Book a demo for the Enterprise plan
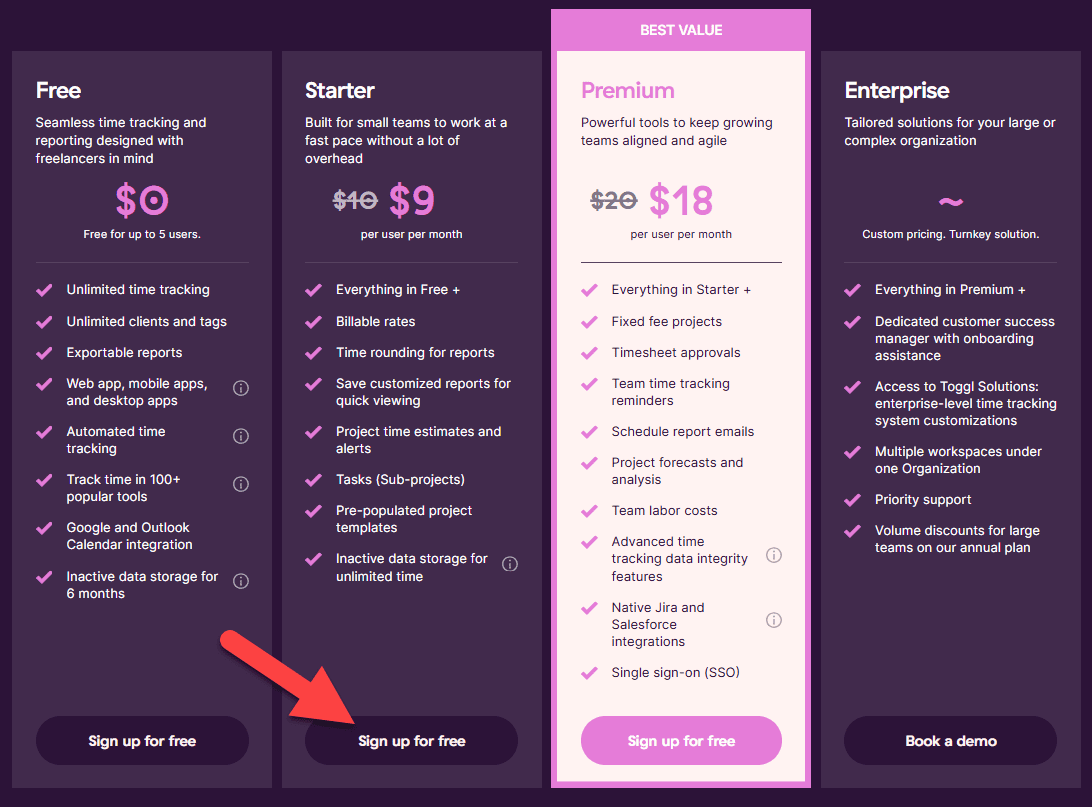 950,740
